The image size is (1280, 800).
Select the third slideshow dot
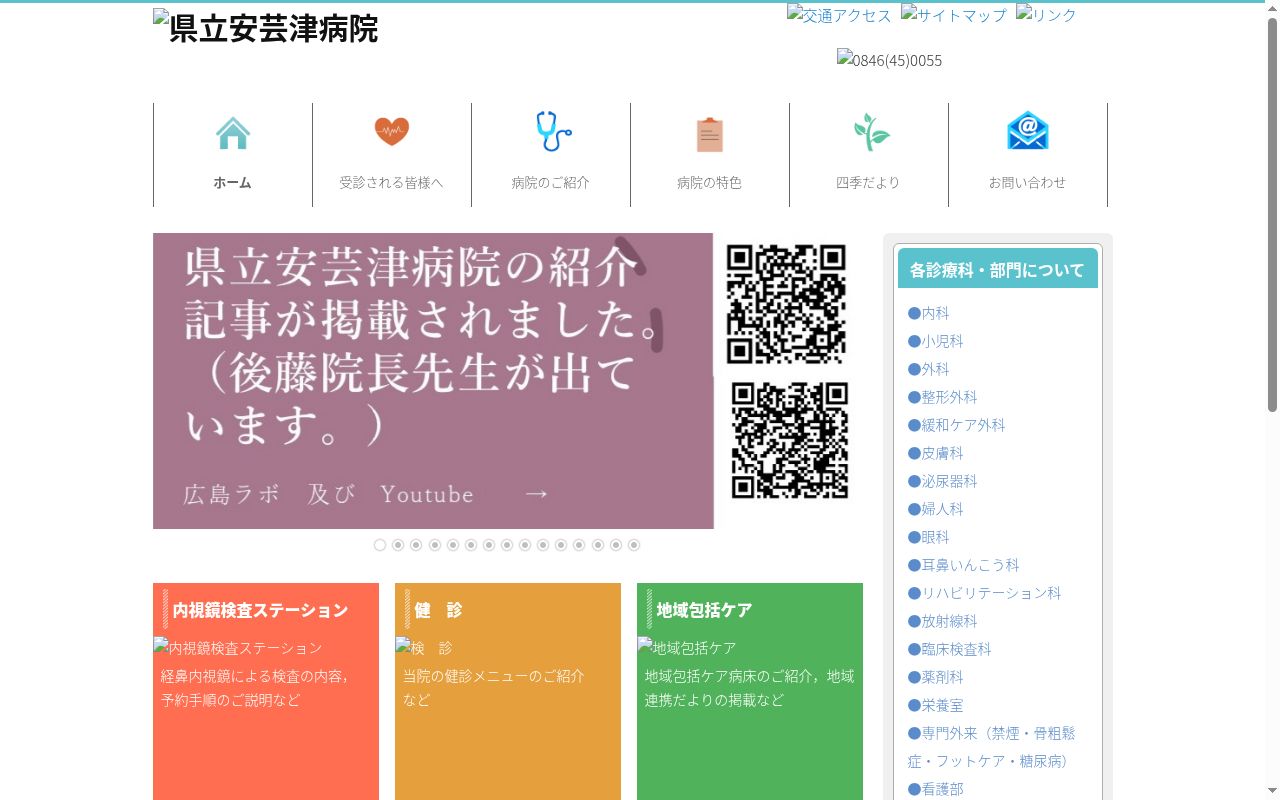point(416,545)
